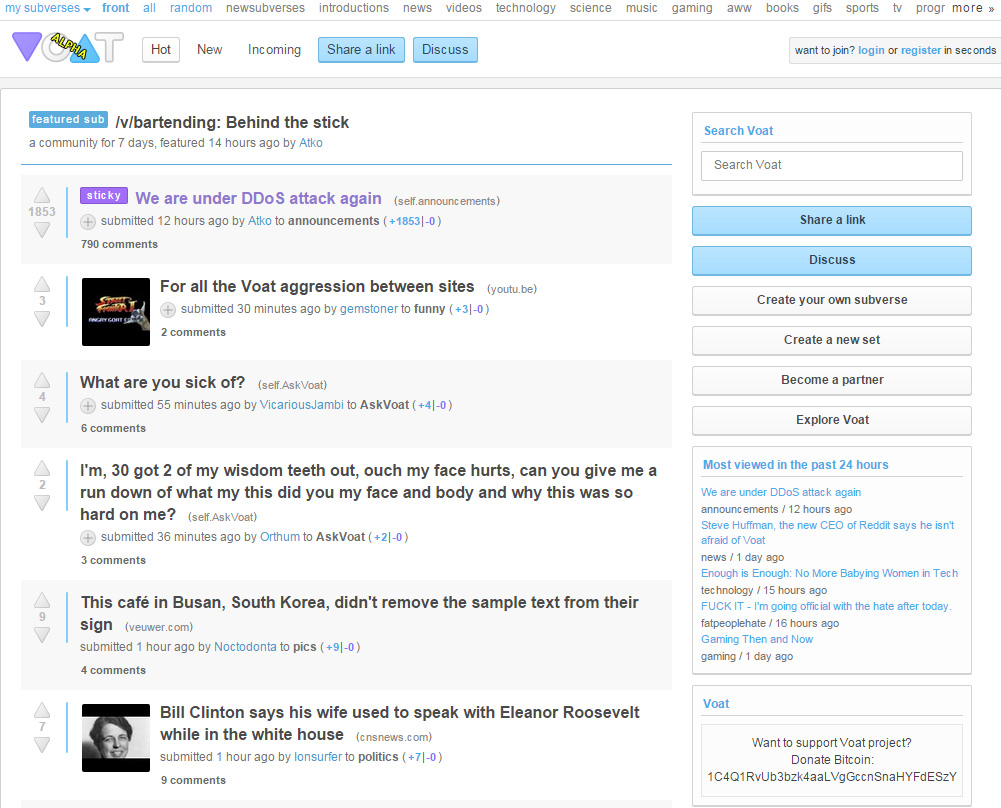
Task: Open the Street Fighter video thumbnail
Action: [x=116, y=312]
